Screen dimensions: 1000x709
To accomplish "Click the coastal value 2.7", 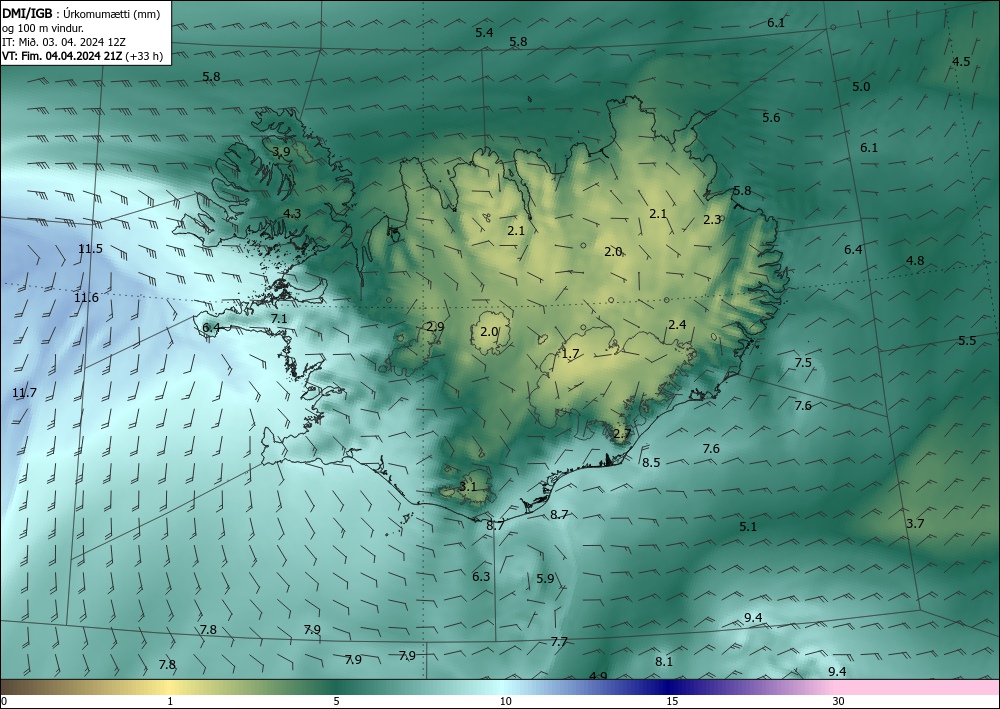I will point(622,434).
